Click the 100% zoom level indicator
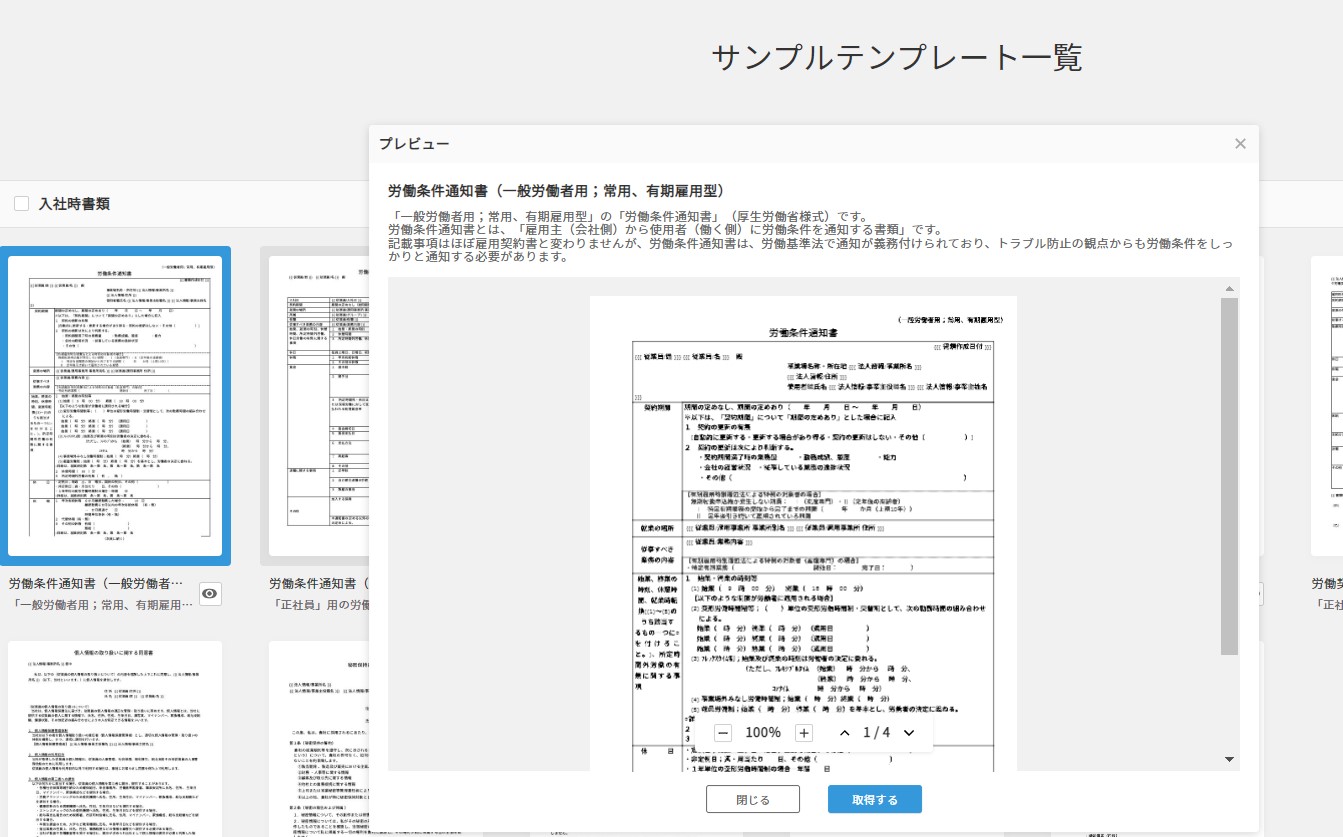The image size is (1343, 837). pyautogui.click(x=763, y=733)
